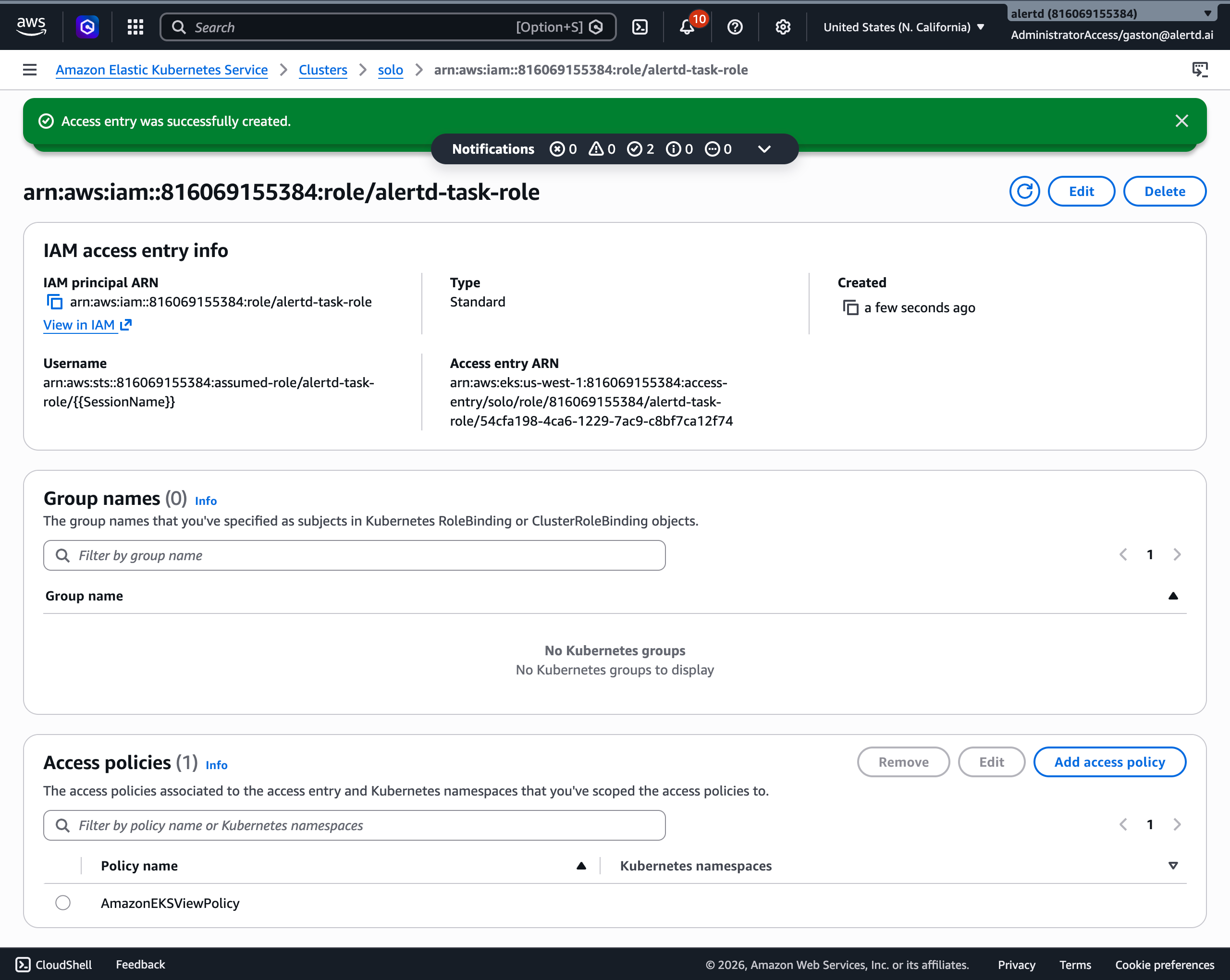The image size is (1230, 980).
Task: Copy the Created timestamp
Action: pos(850,307)
